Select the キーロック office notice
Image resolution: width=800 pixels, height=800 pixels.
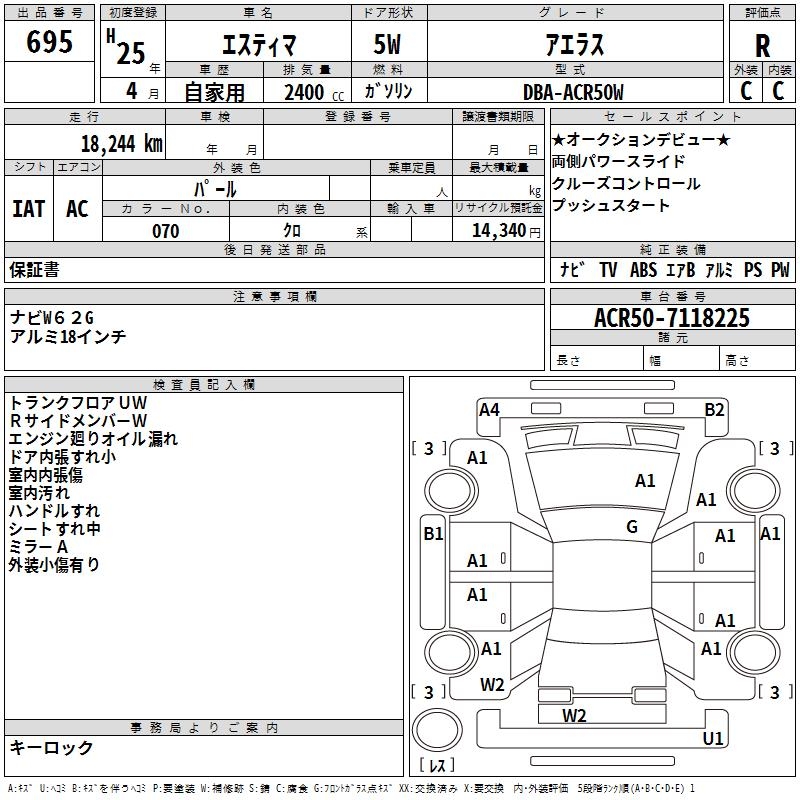point(51,747)
